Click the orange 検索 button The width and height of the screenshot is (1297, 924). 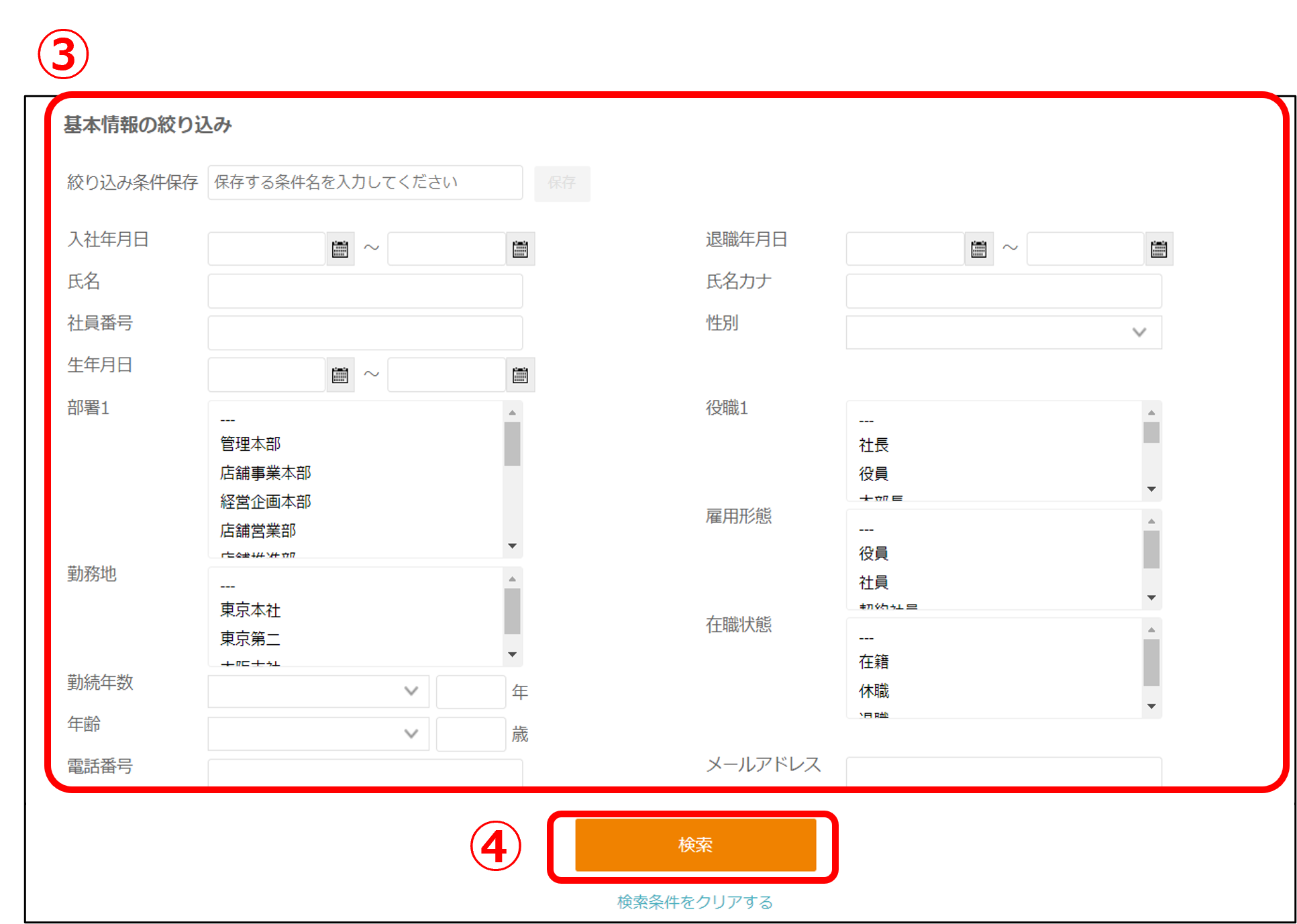(695, 845)
